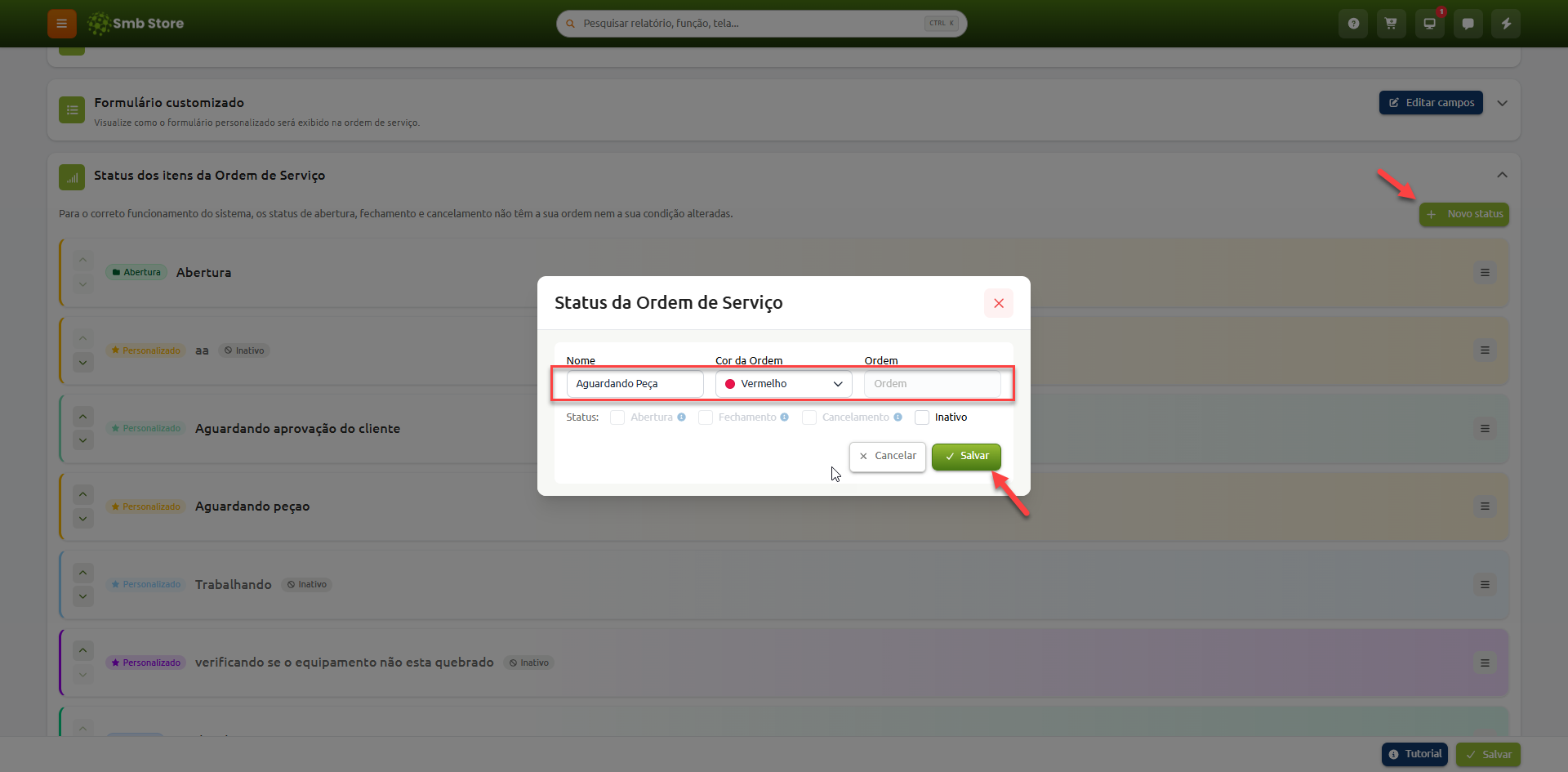
Task: Toggle the Abertura status checkbox
Action: point(617,417)
